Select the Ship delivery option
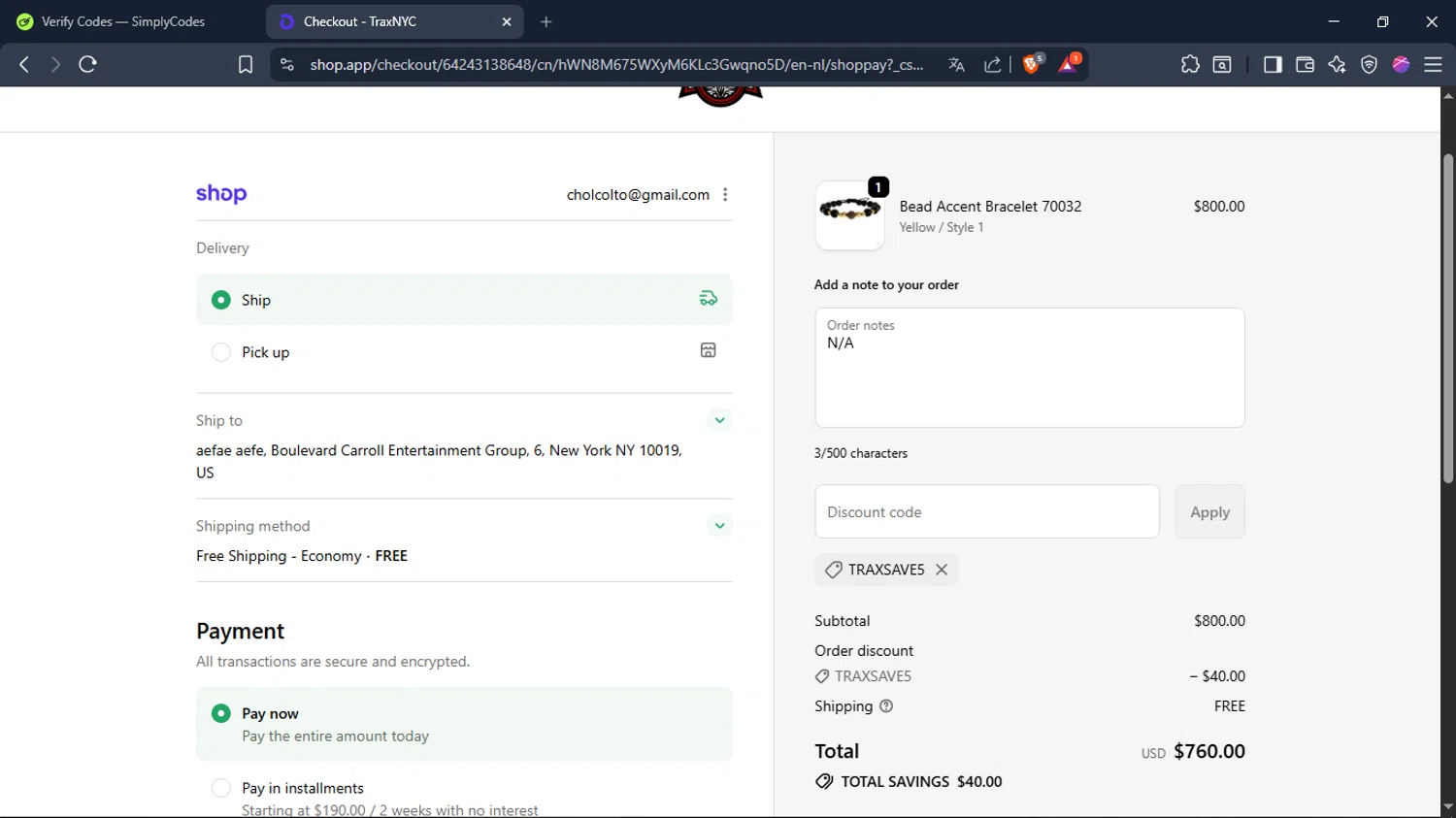 coord(464,300)
